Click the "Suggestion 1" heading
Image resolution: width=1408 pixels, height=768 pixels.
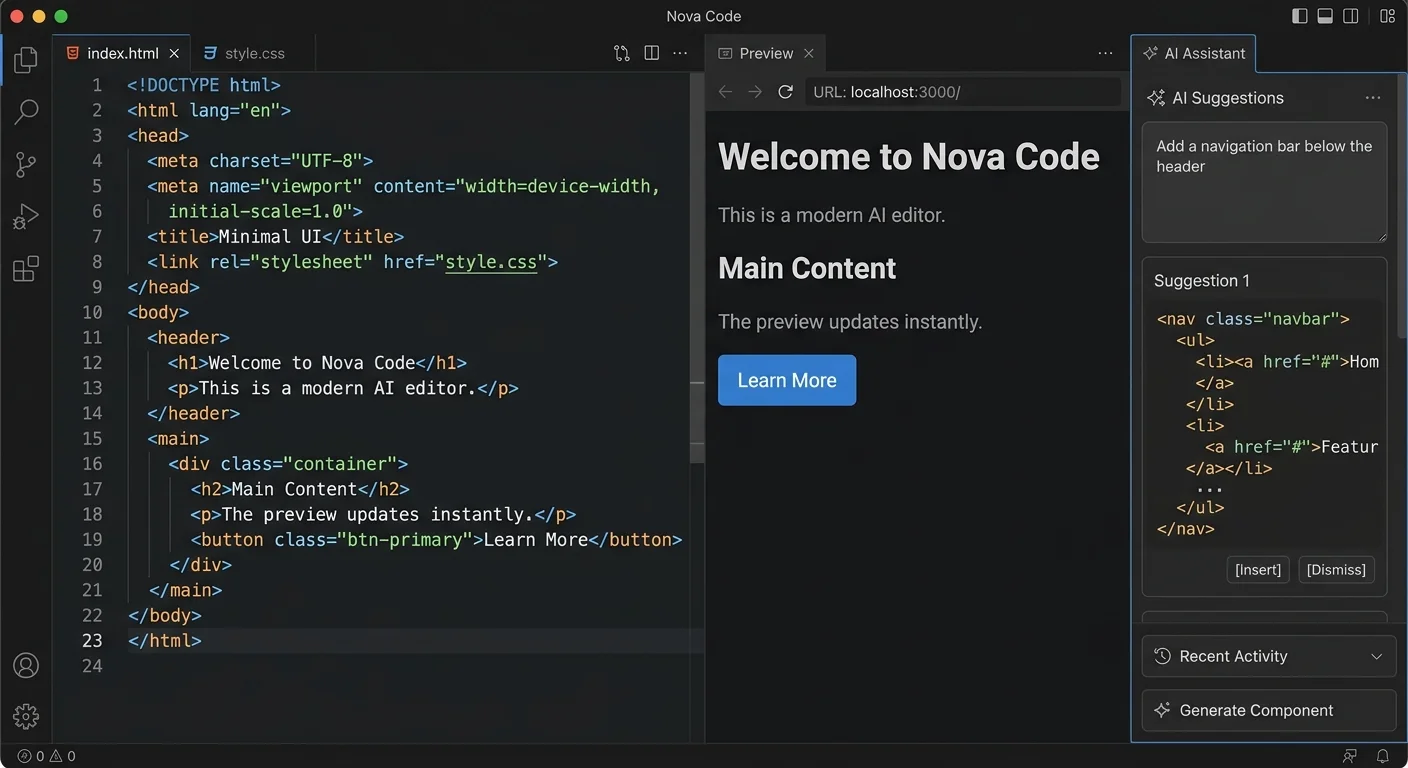click(x=1201, y=281)
